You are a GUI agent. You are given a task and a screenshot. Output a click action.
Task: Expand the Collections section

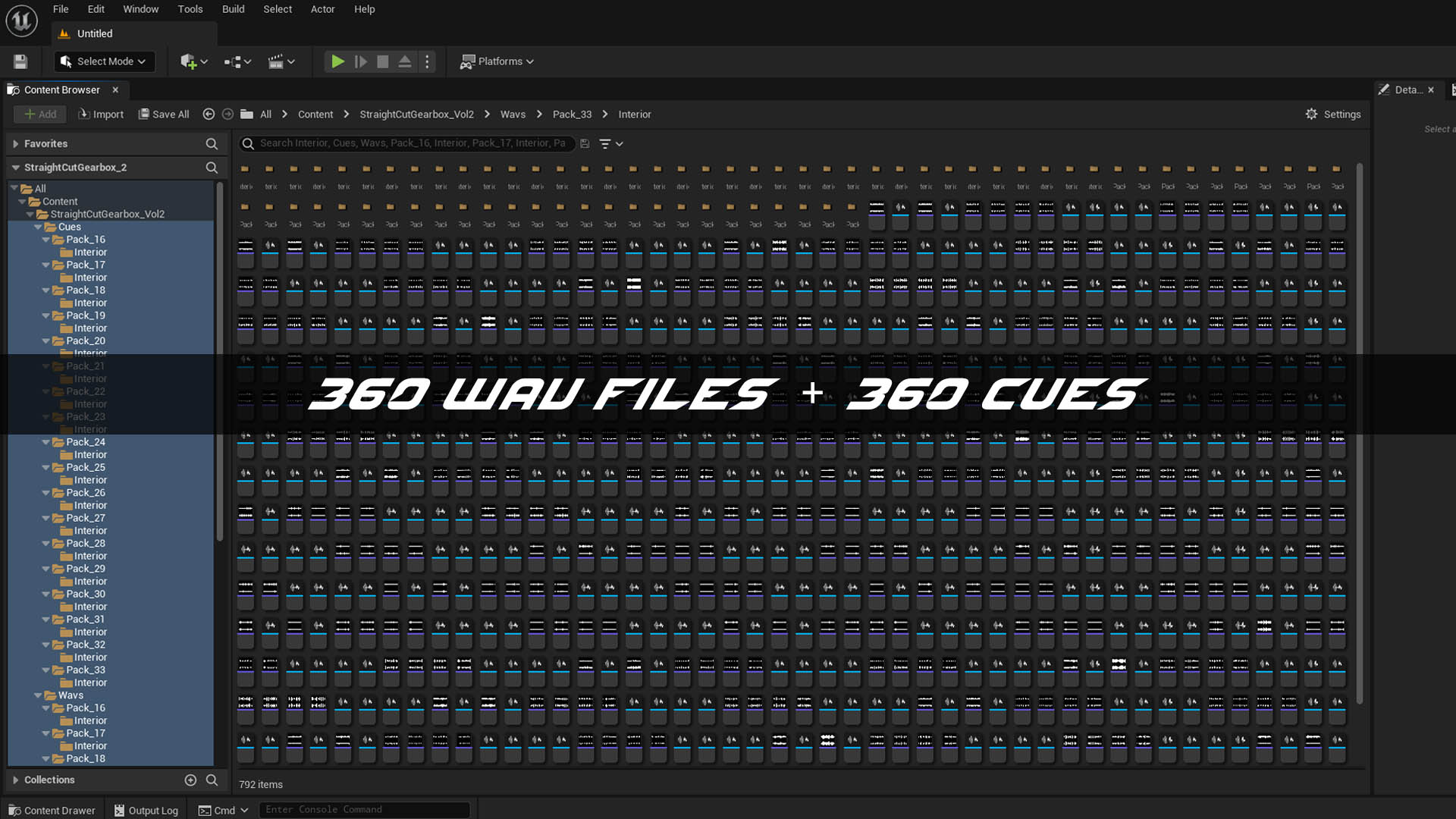[x=16, y=780]
